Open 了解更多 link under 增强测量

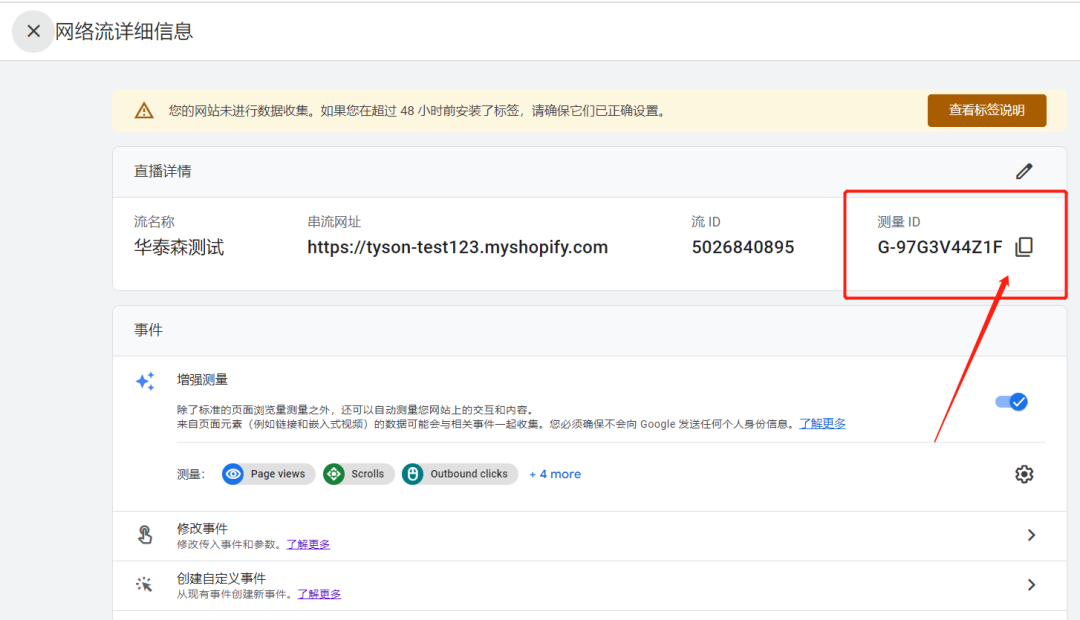pyautogui.click(x=822, y=424)
